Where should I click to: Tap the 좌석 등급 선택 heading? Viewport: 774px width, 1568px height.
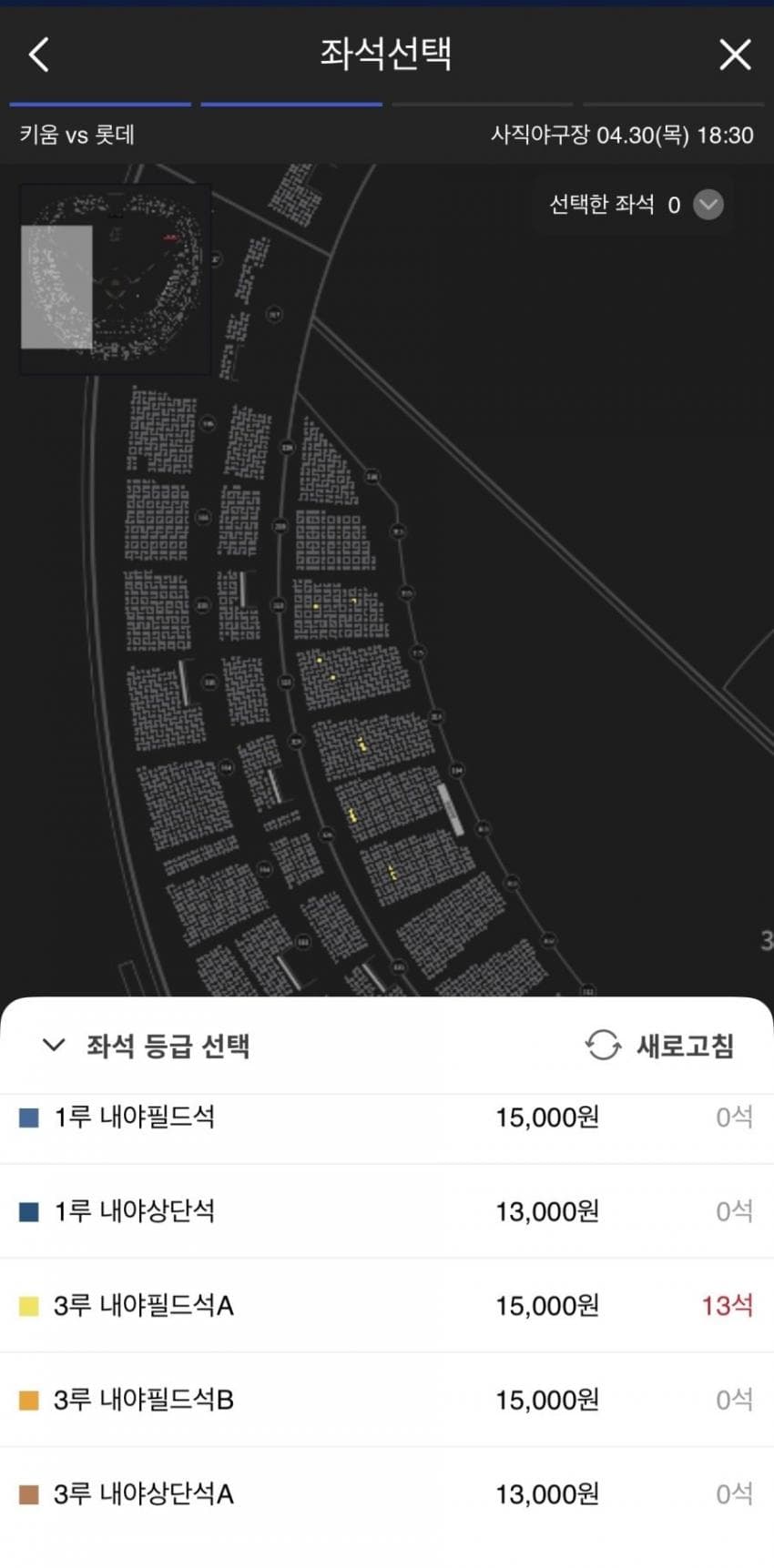[168, 1046]
